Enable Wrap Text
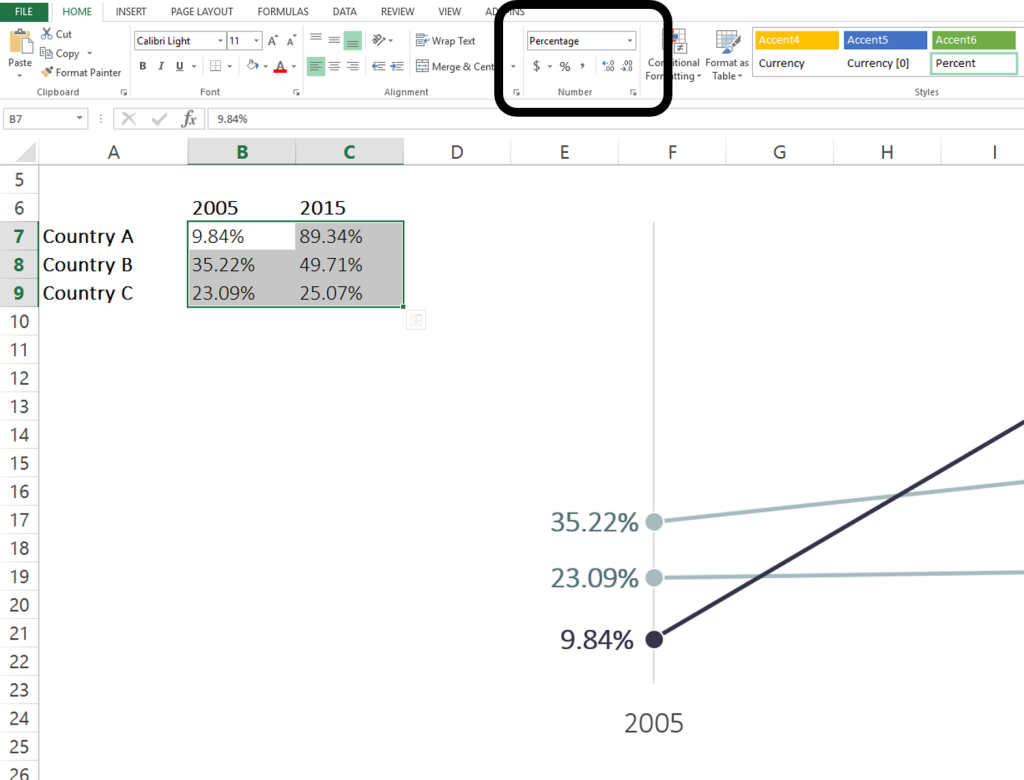1024x780 pixels. (x=445, y=41)
